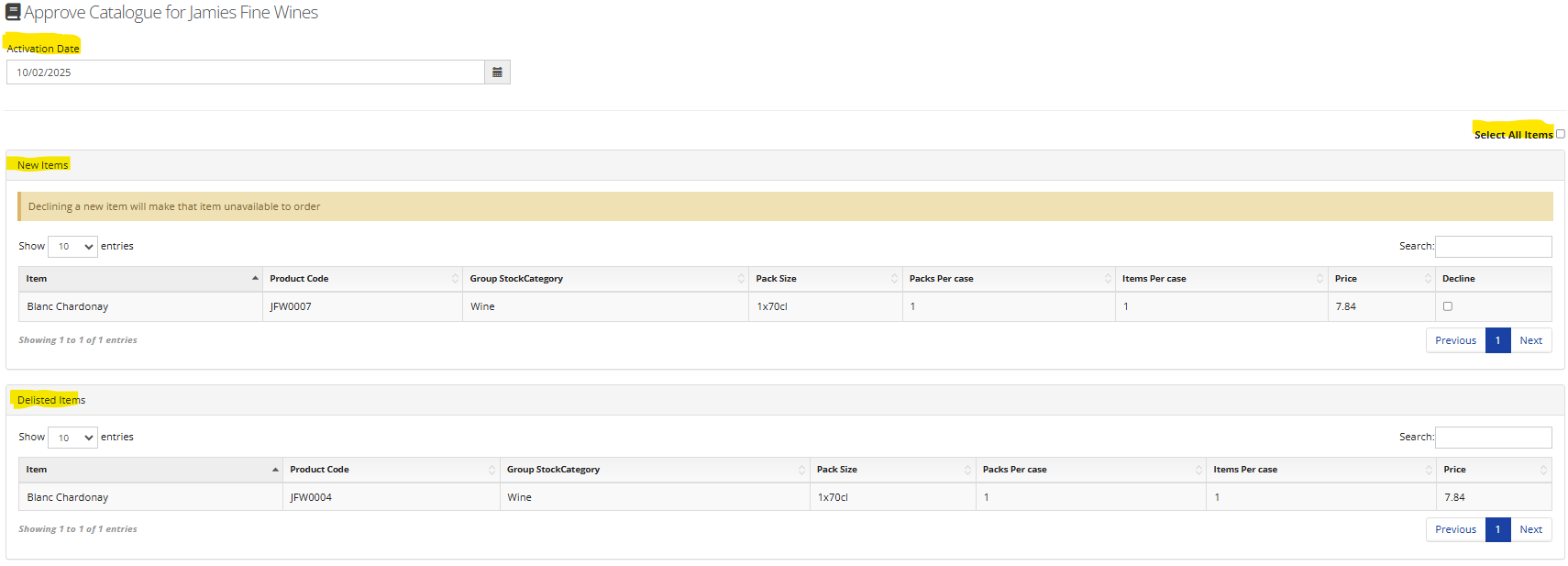Click Wine category in Delisted Items row
The image size is (1568, 566).
point(519,497)
